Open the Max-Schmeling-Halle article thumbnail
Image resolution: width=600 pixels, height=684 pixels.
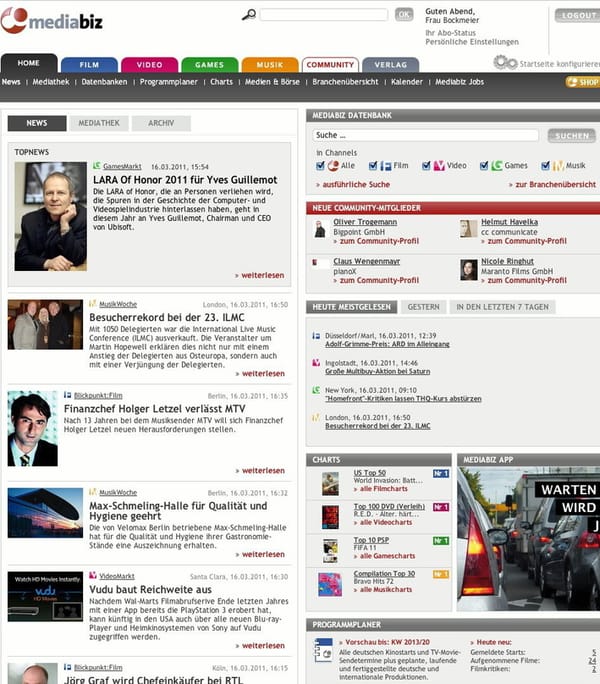[x=45, y=513]
